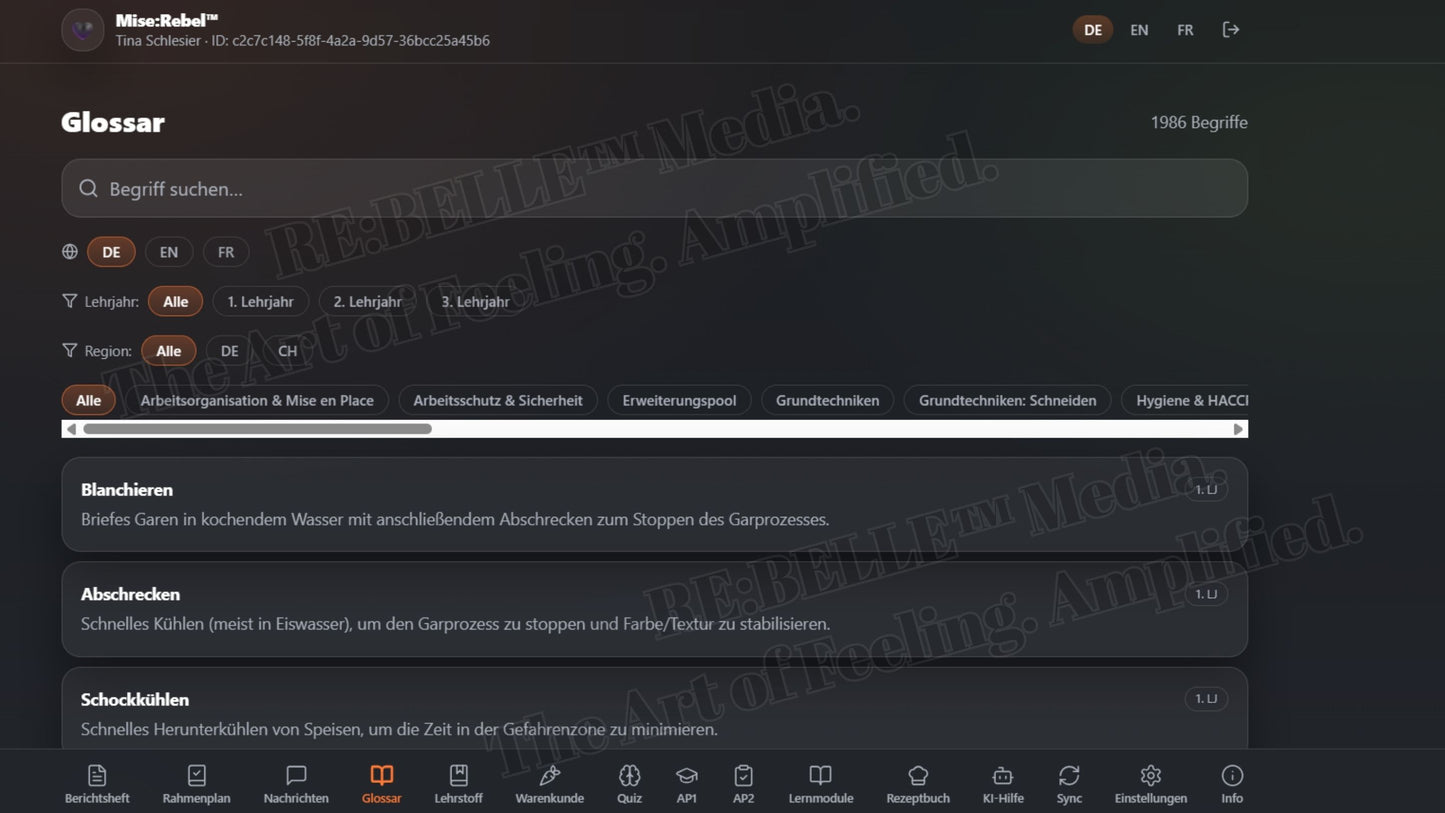Filter Region by DE

230,351
